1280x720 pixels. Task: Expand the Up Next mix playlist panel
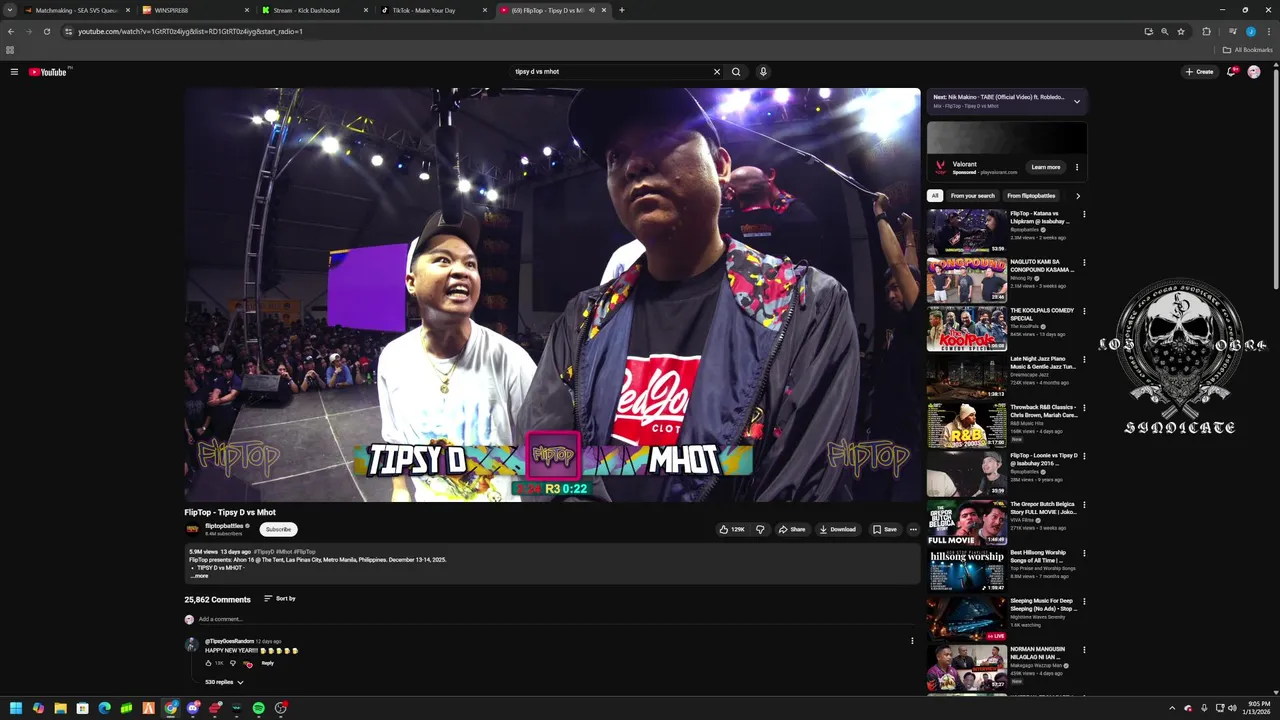click(1077, 101)
